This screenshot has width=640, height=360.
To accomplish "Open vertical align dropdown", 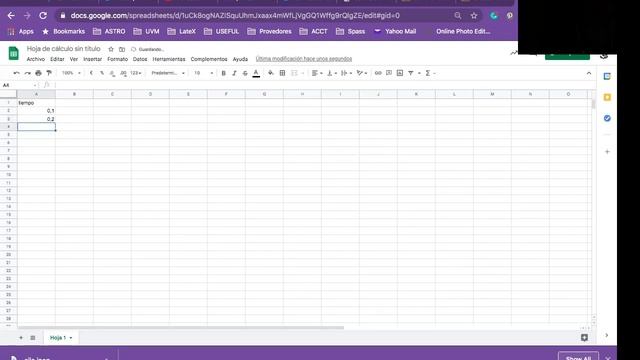I will [332, 73].
